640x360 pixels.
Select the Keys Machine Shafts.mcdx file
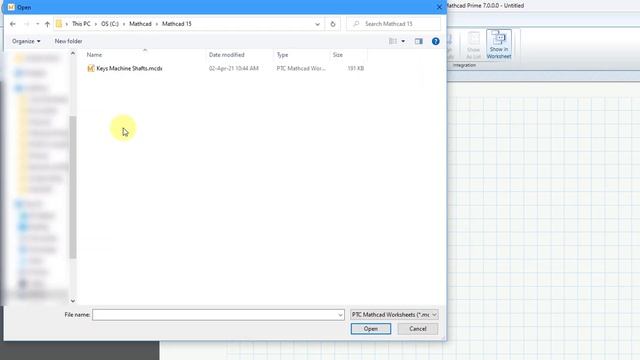(x=129, y=69)
